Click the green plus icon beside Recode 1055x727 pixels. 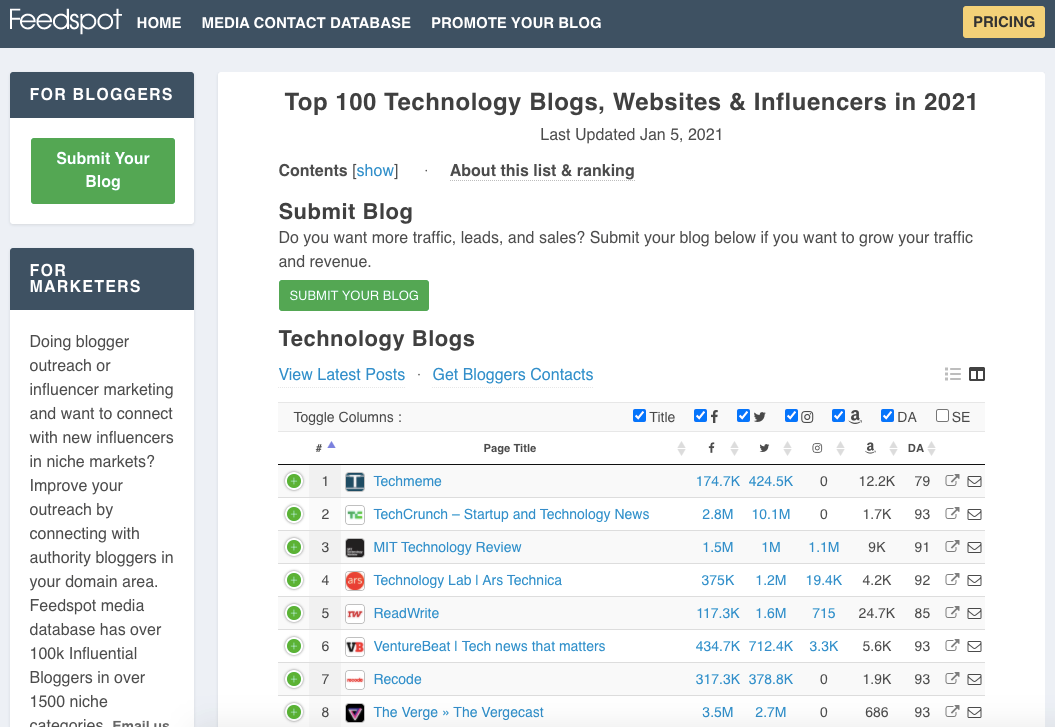[294, 679]
